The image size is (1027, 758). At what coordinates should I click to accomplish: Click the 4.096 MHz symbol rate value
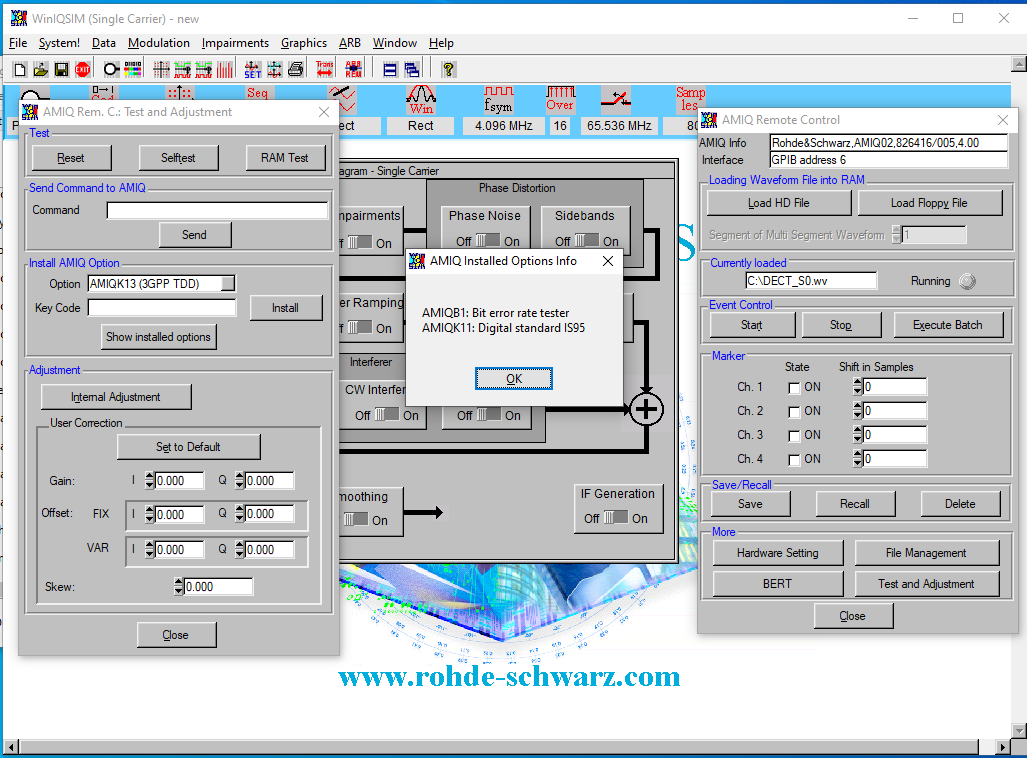504,126
